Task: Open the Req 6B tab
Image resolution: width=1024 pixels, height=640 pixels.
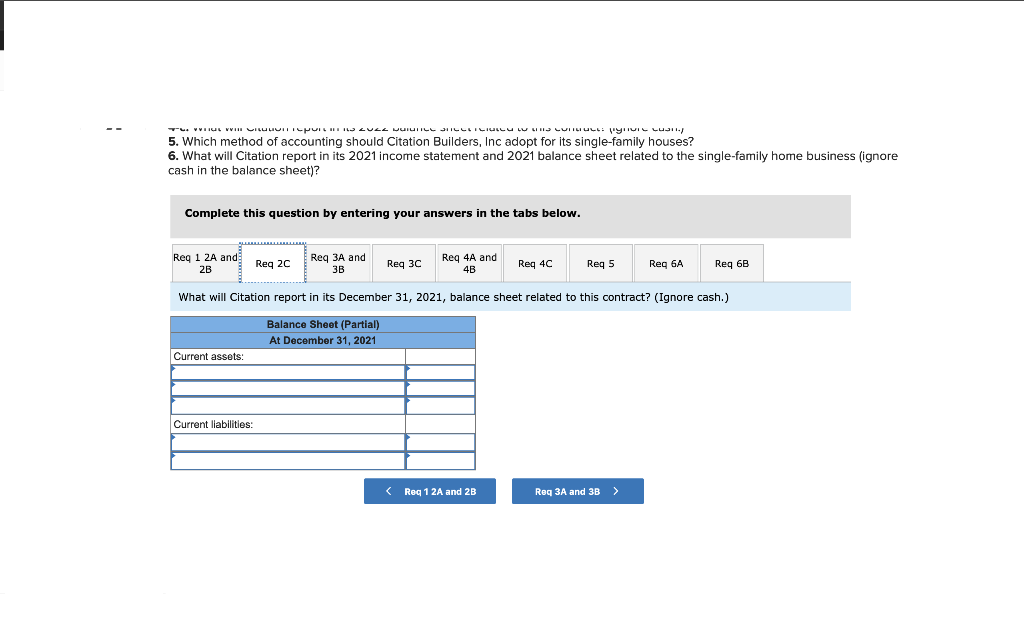Action: coord(732,263)
